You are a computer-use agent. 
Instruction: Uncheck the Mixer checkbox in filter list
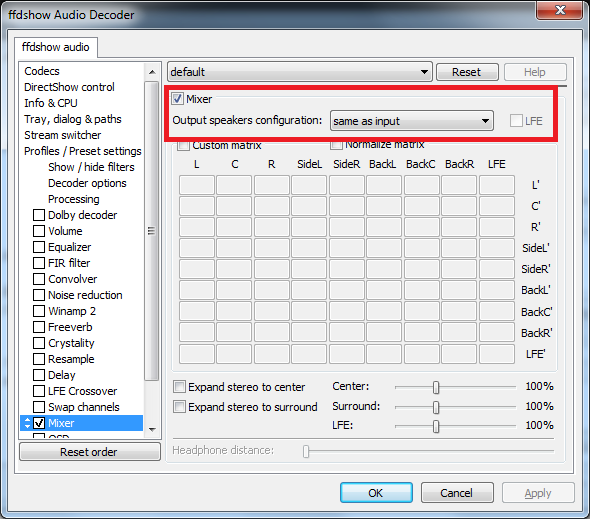[x=39, y=423]
